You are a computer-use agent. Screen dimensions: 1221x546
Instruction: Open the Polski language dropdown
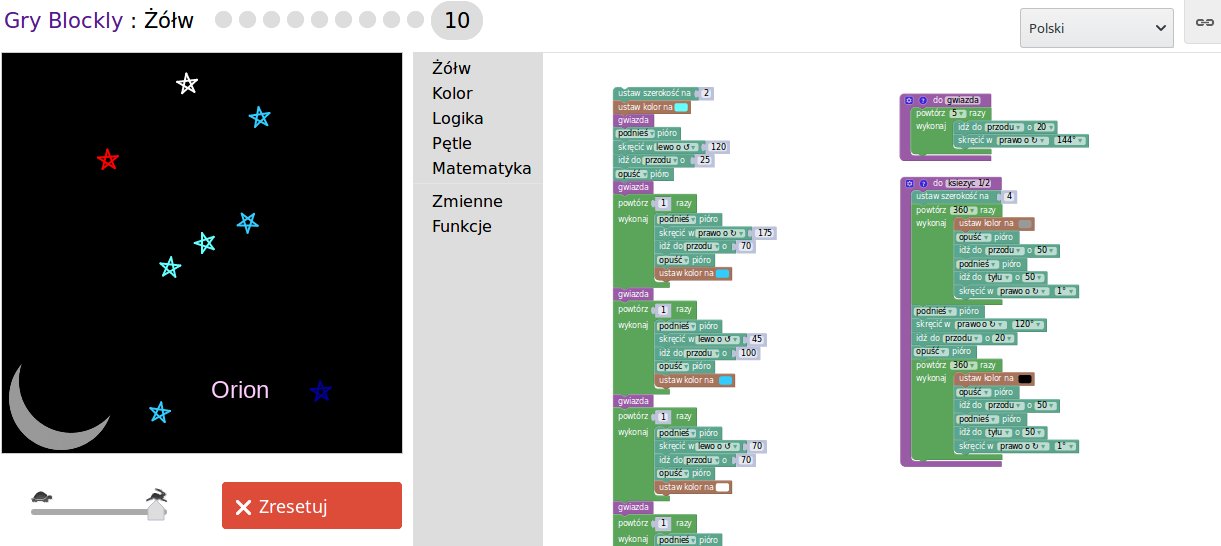tap(1096, 28)
